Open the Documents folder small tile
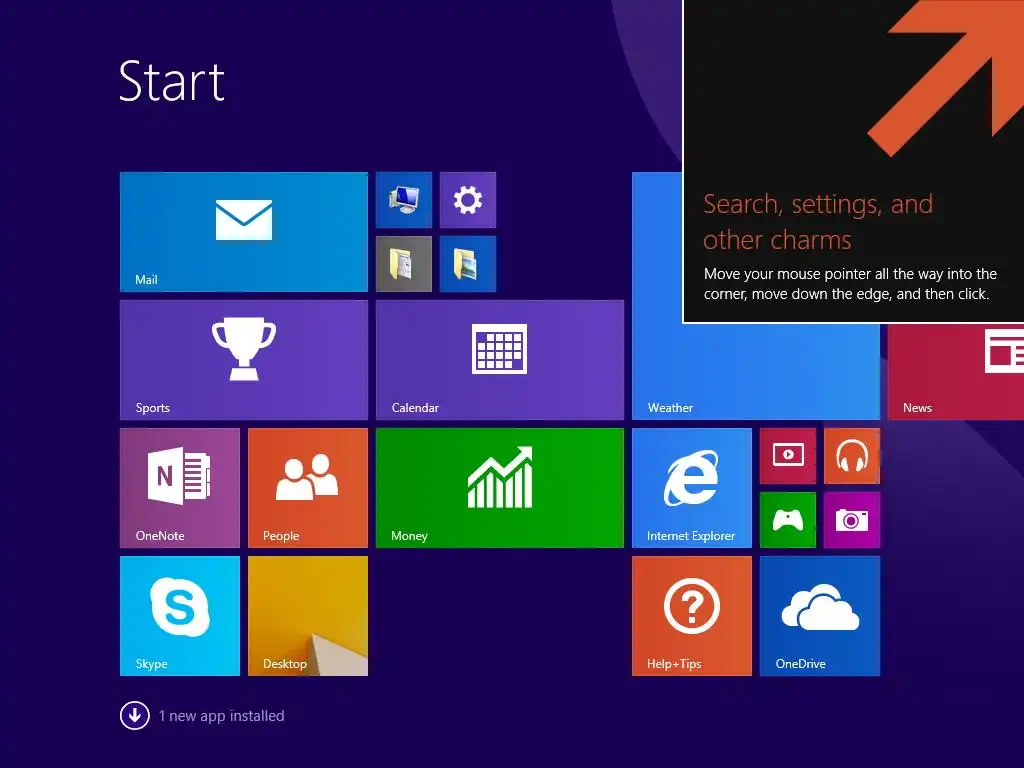Screen dimensions: 1024x768 404,264
